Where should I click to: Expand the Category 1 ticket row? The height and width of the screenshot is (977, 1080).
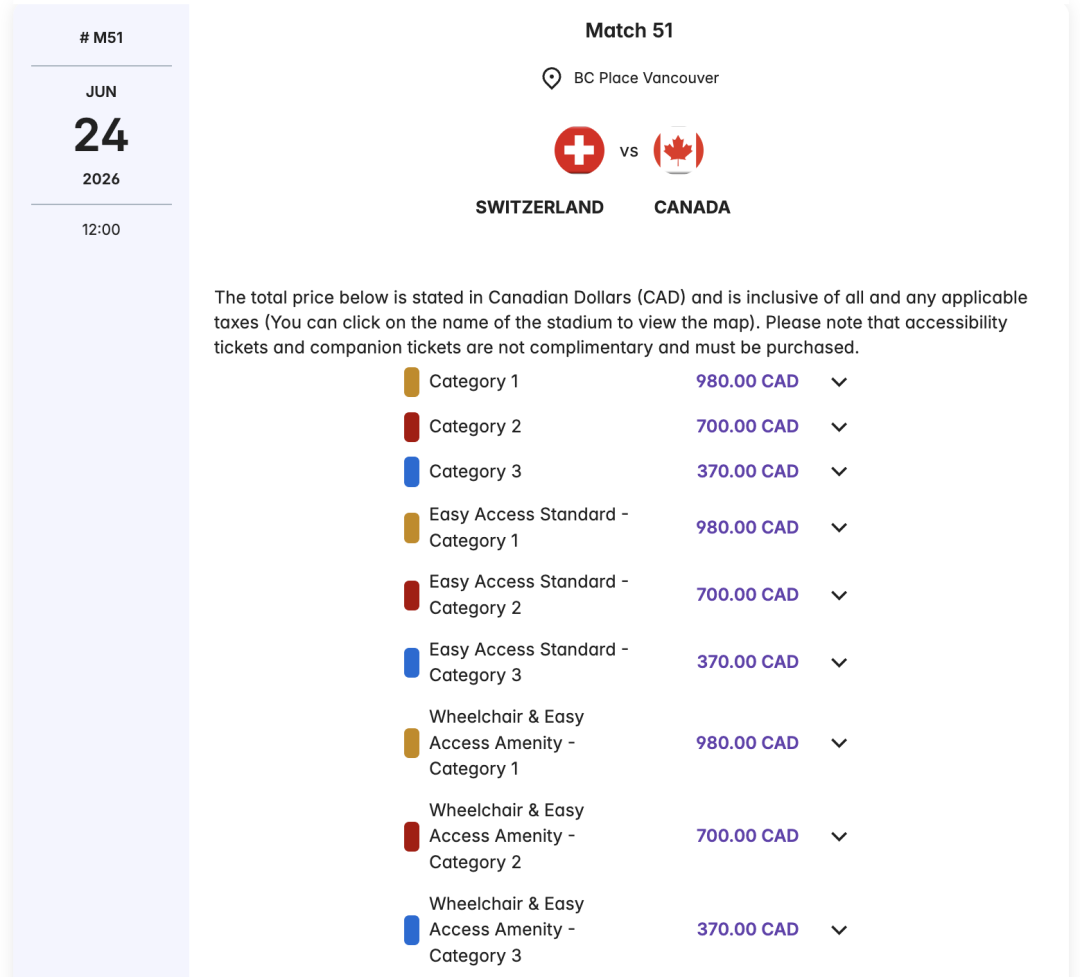[839, 382]
